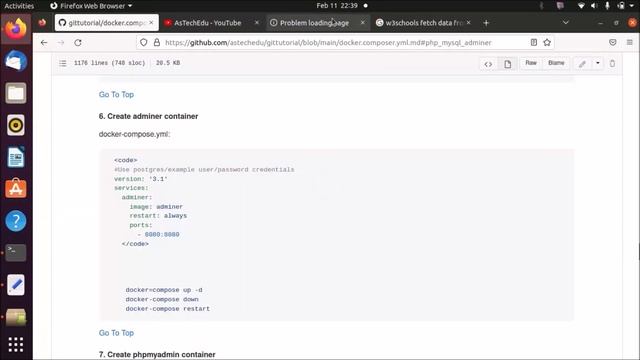This screenshot has width=640, height=360.
Task: Open a new browser tab
Action: [x=486, y=23]
